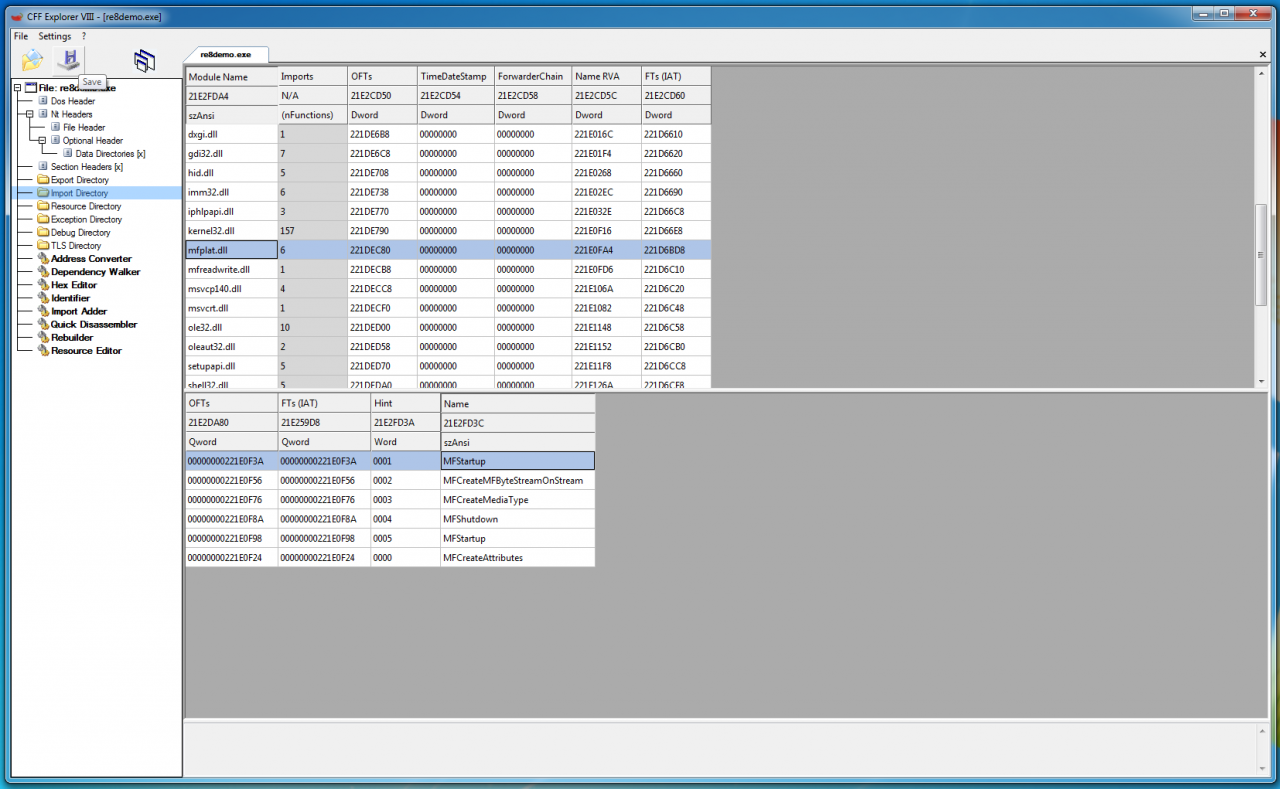This screenshot has height=789, width=1280.
Task: Open Section Headers in the tree
Action: pos(86,167)
